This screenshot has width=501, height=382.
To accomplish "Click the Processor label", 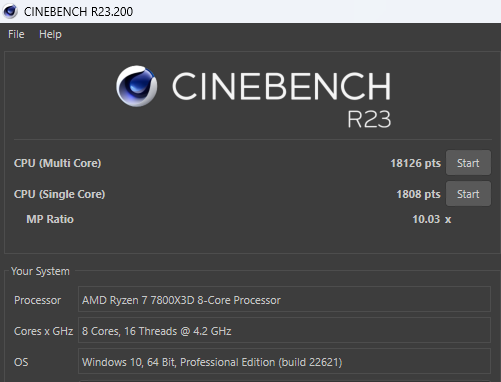I will pyautogui.click(x=37, y=300).
